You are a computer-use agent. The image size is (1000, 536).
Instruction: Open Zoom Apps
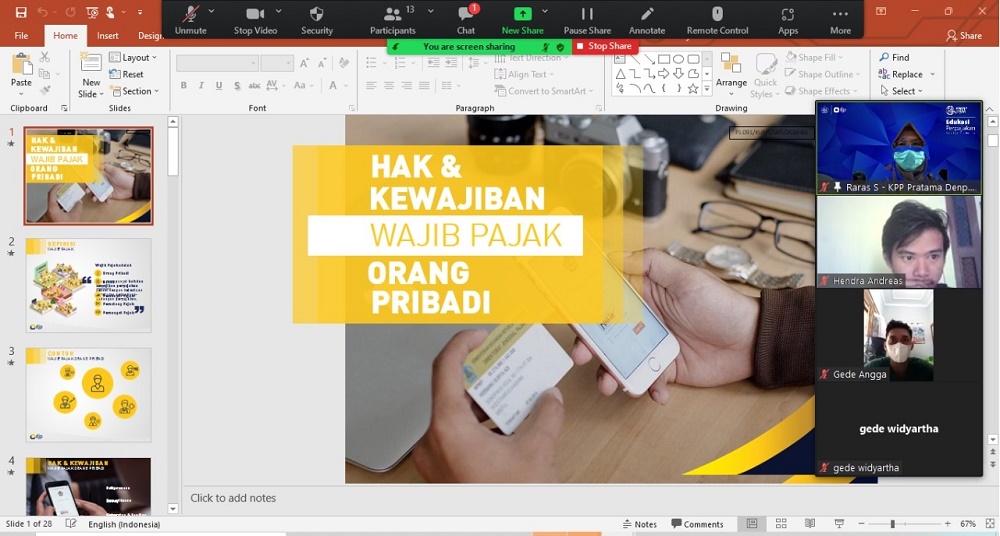pyautogui.click(x=788, y=20)
